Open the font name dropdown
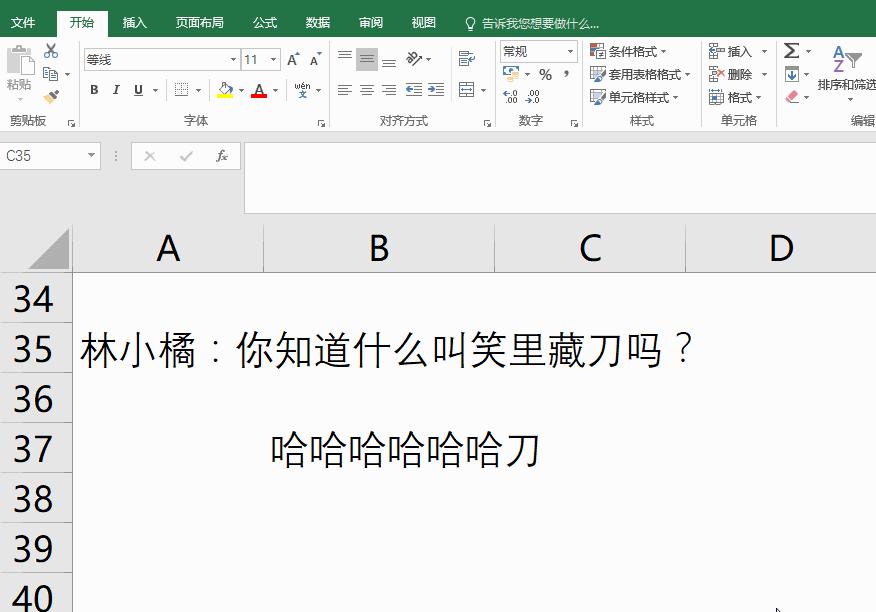 click(232, 59)
